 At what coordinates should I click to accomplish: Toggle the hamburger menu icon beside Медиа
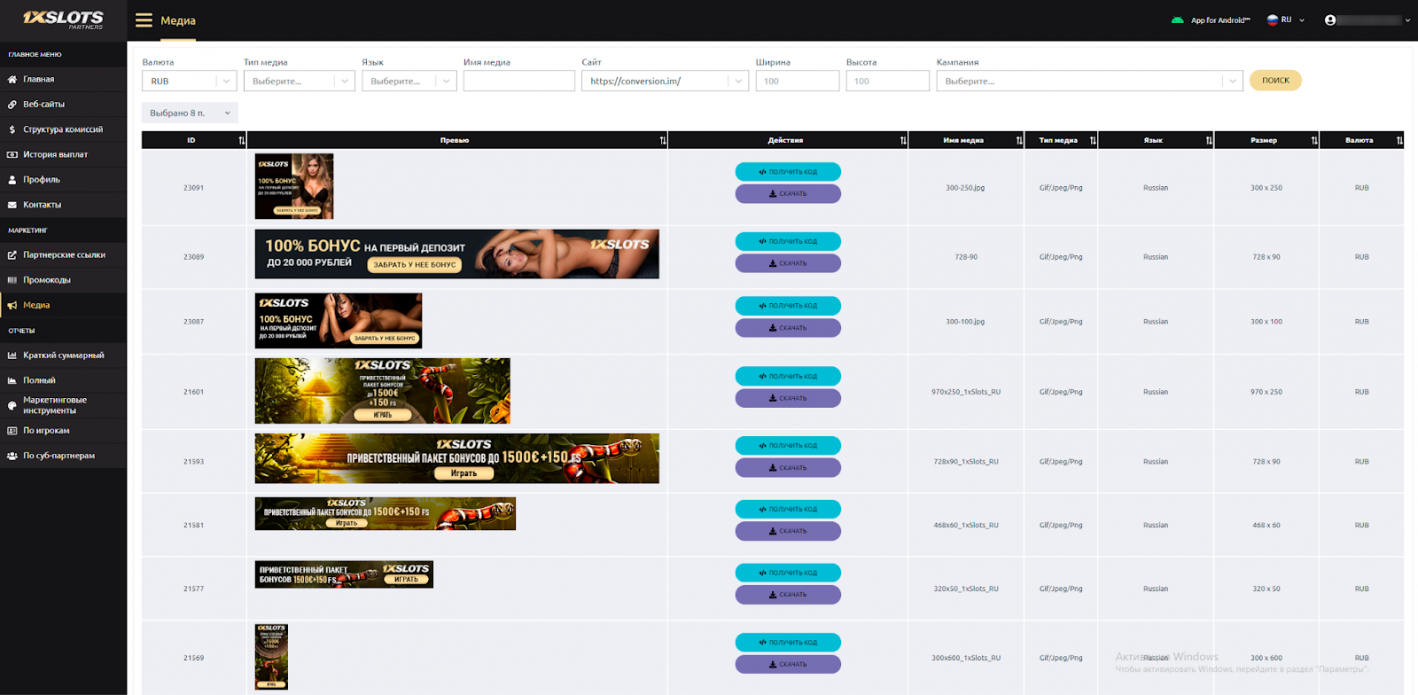point(144,20)
